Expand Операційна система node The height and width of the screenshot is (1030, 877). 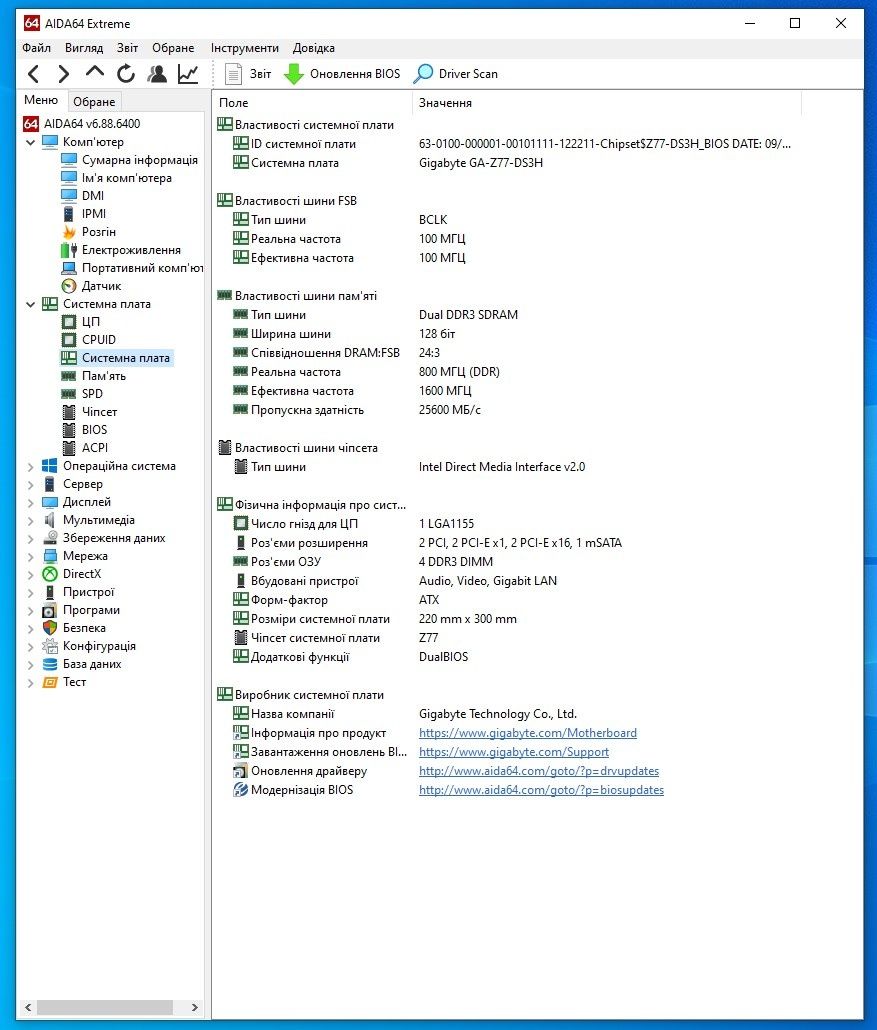click(x=30, y=466)
